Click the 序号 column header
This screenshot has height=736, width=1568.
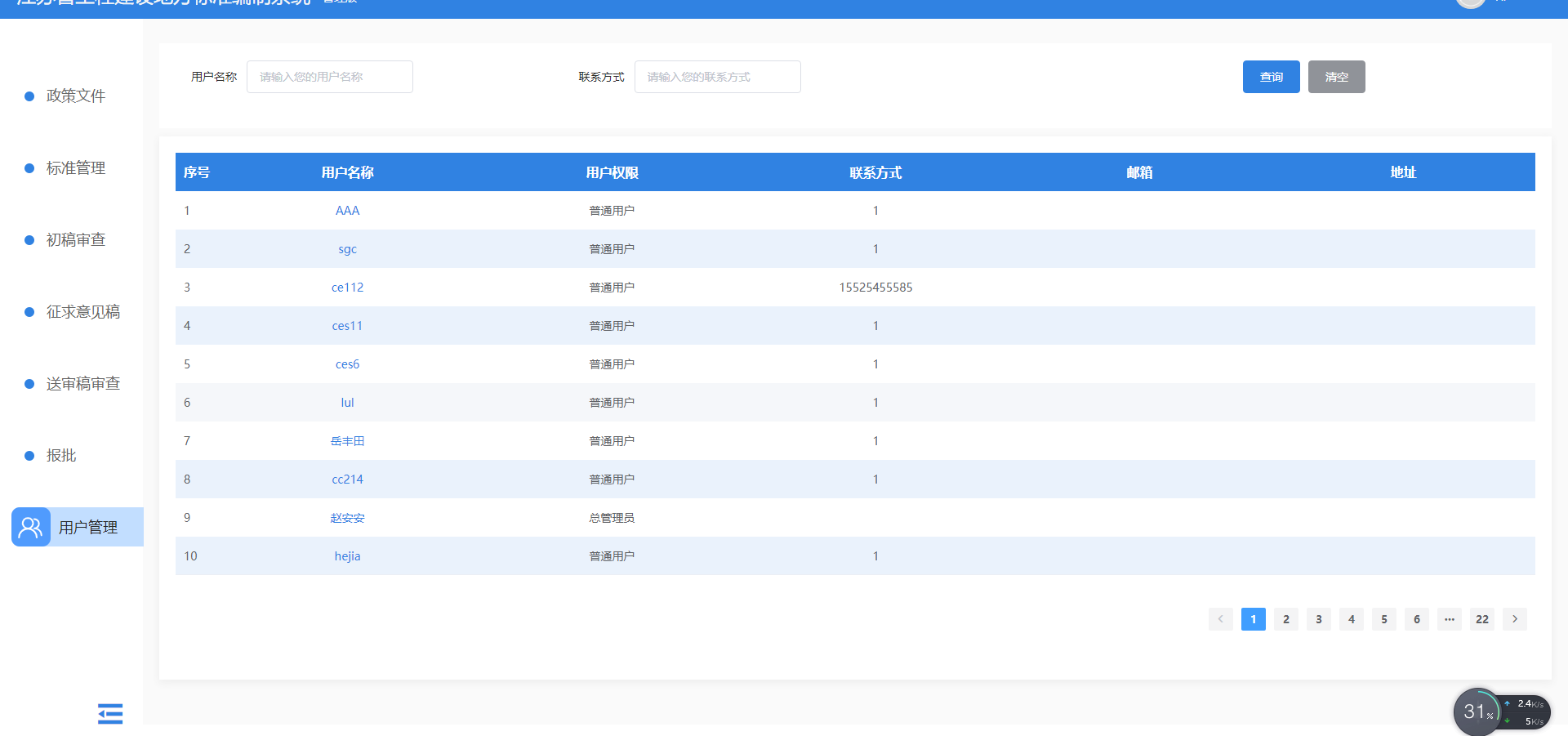(197, 172)
